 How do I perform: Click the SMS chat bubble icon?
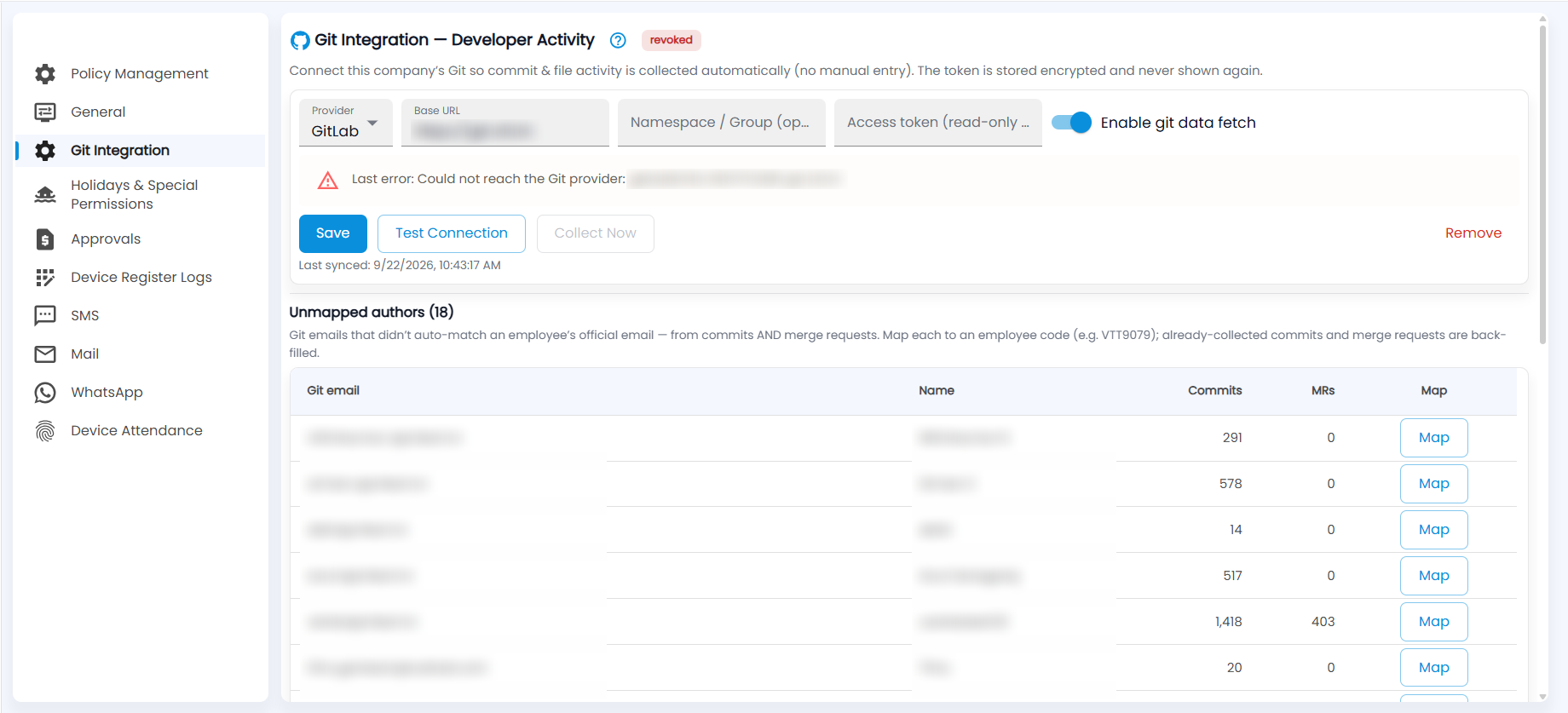[x=45, y=316]
